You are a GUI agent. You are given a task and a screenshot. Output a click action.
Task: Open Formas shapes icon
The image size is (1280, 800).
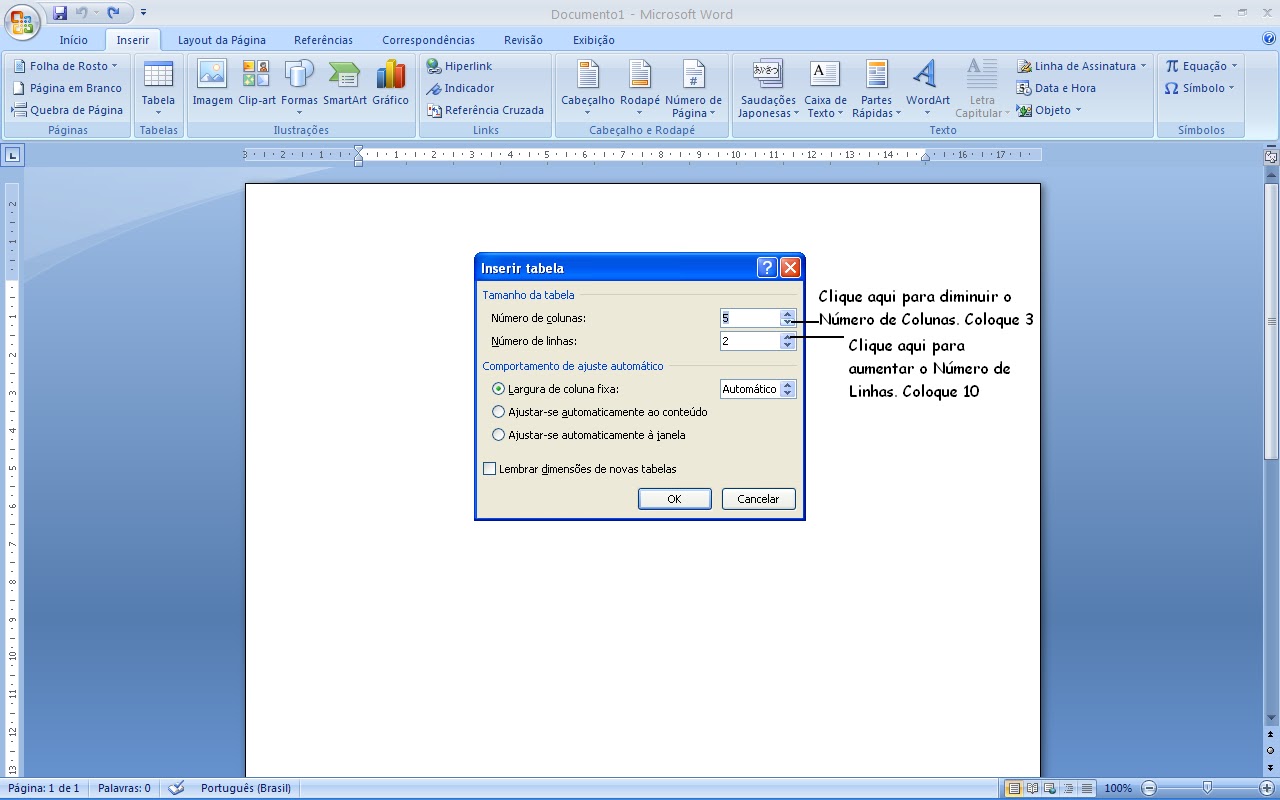[299, 74]
